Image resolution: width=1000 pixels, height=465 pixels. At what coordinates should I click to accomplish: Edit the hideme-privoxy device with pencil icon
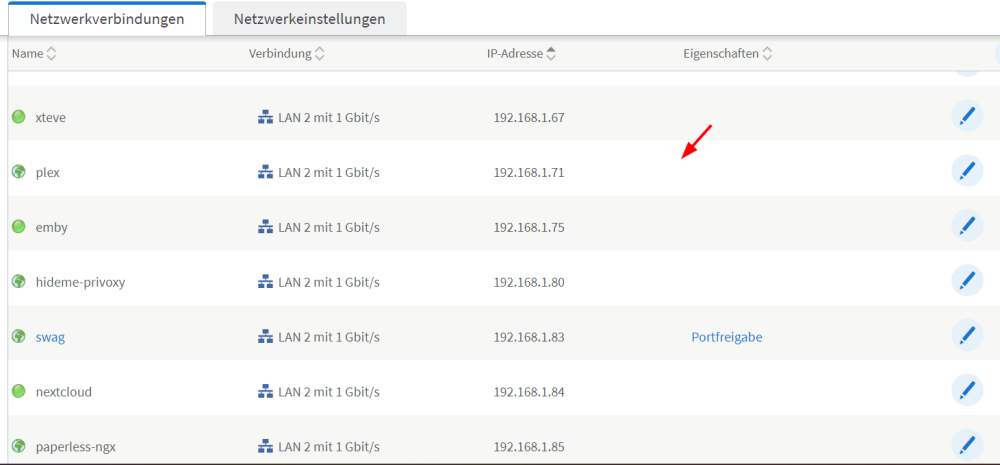point(967,281)
